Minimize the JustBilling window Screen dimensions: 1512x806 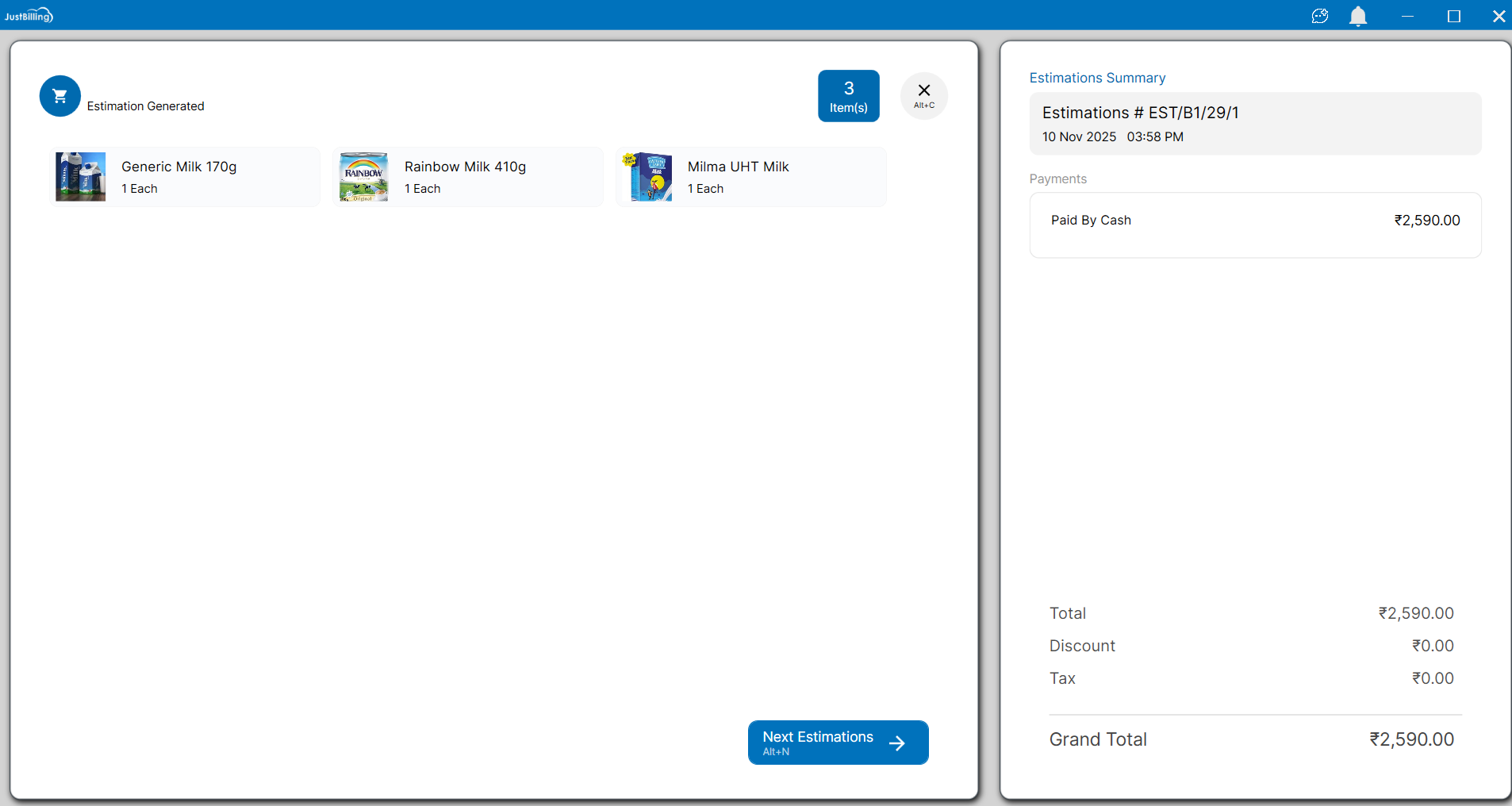(x=1407, y=16)
